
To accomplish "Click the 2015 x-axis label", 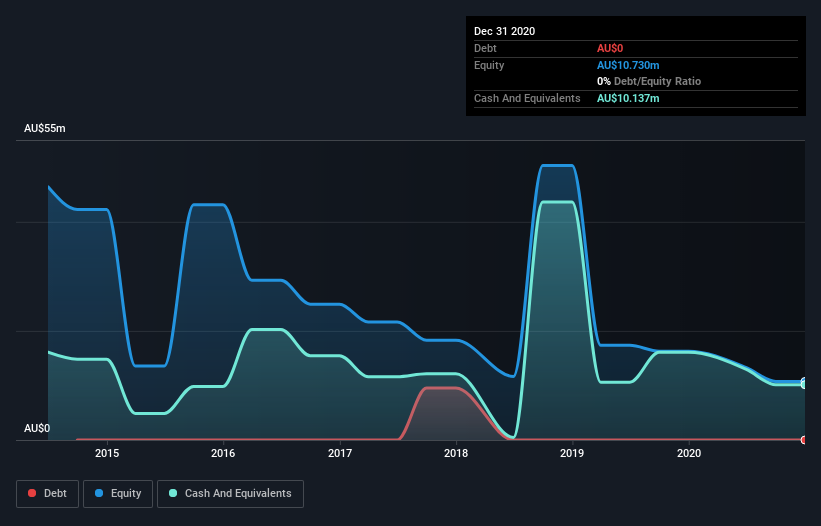I will pyautogui.click(x=107, y=453).
